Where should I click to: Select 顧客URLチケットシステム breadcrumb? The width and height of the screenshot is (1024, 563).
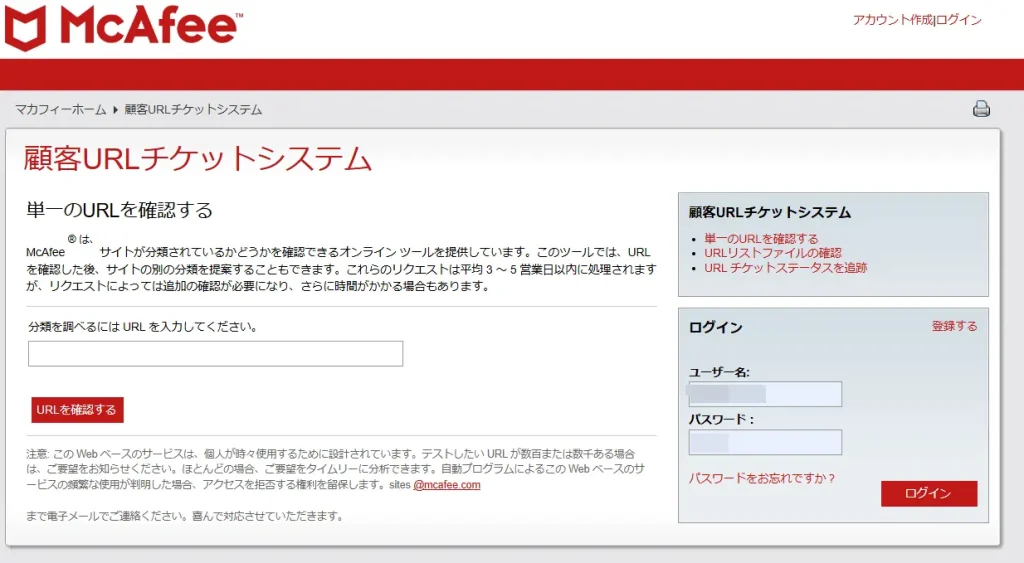pyautogui.click(x=193, y=110)
